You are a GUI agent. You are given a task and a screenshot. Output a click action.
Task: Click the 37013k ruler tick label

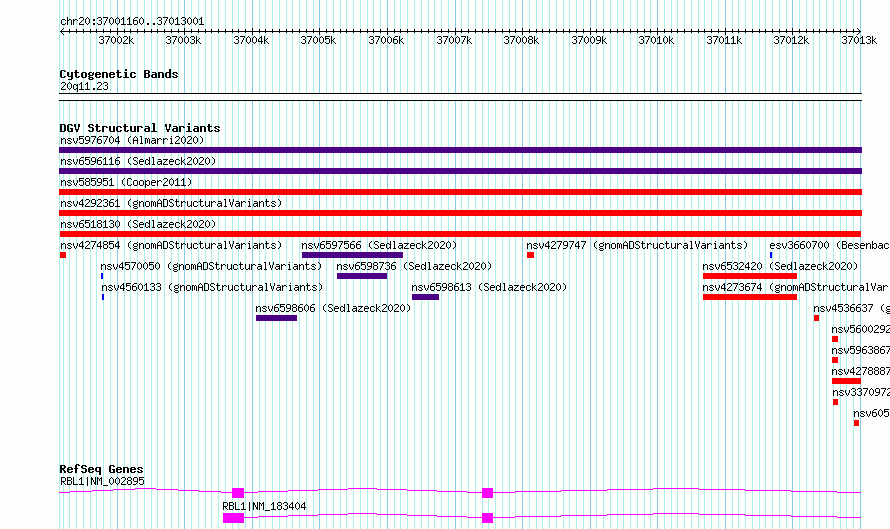pos(859,40)
